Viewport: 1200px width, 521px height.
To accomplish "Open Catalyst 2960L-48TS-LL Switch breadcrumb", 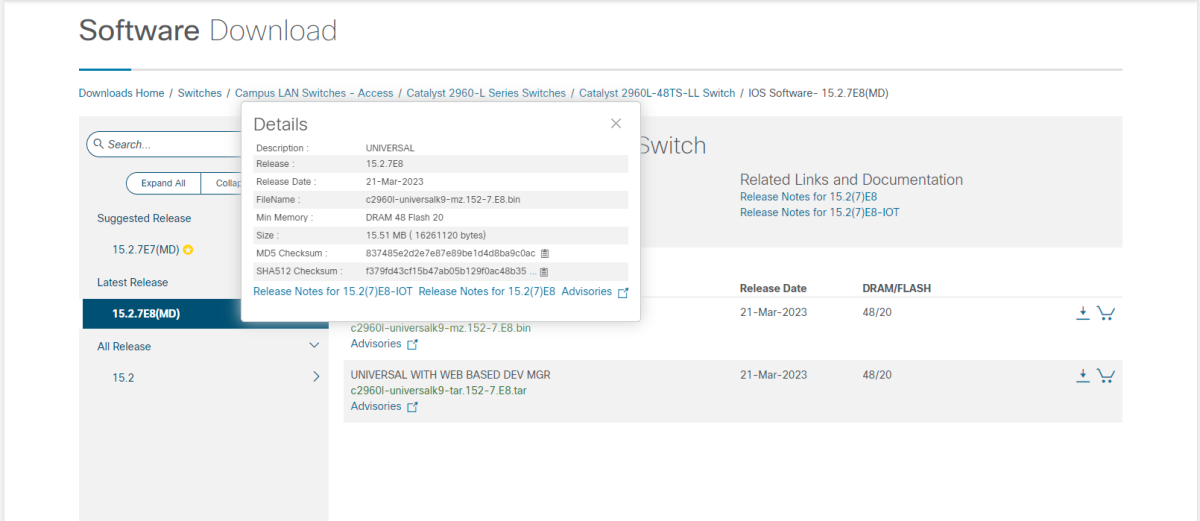I will [x=657, y=93].
